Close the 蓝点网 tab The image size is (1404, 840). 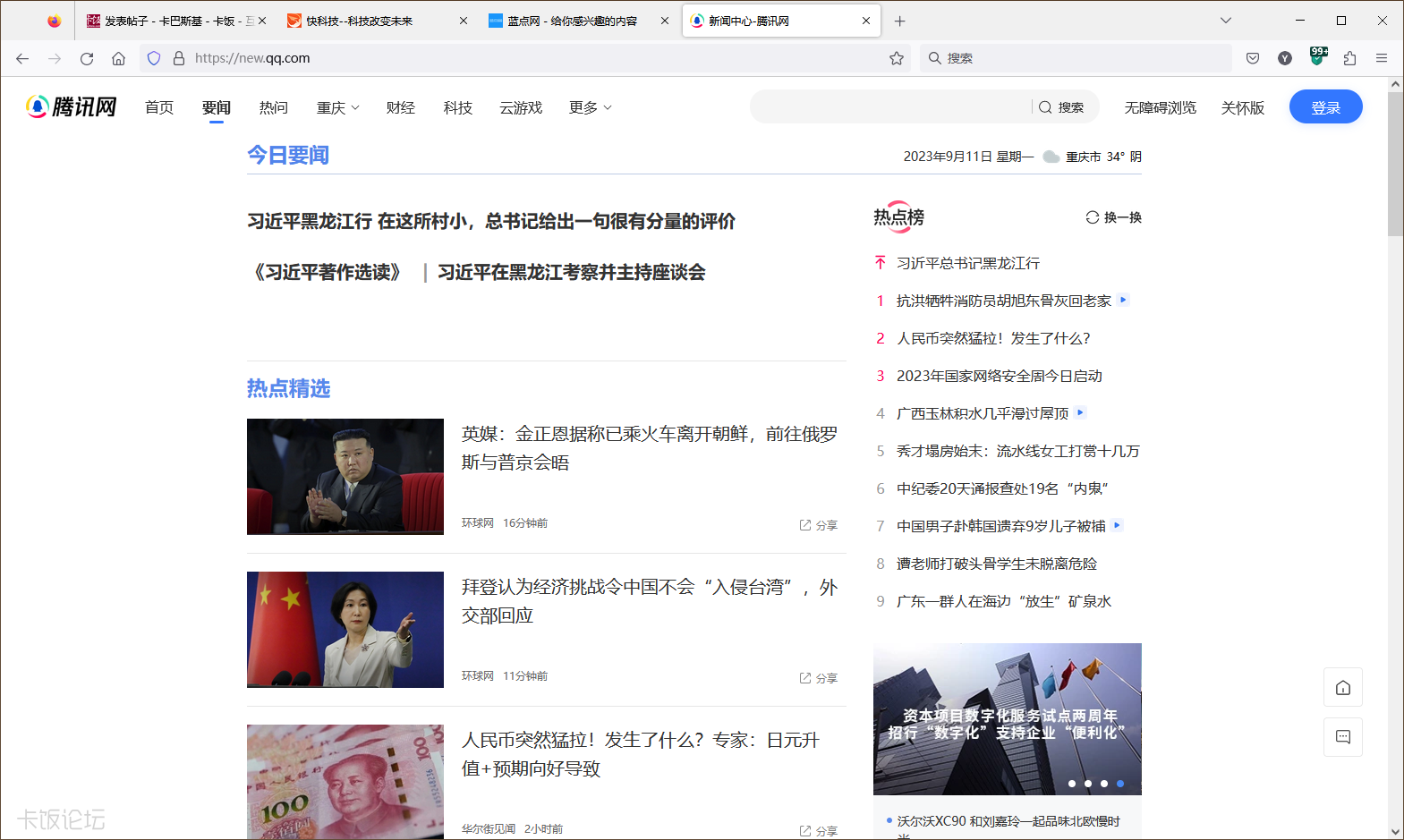(x=665, y=21)
